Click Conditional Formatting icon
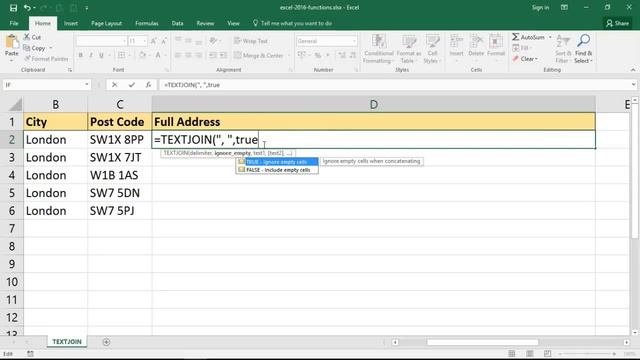 [x=378, y=42]
